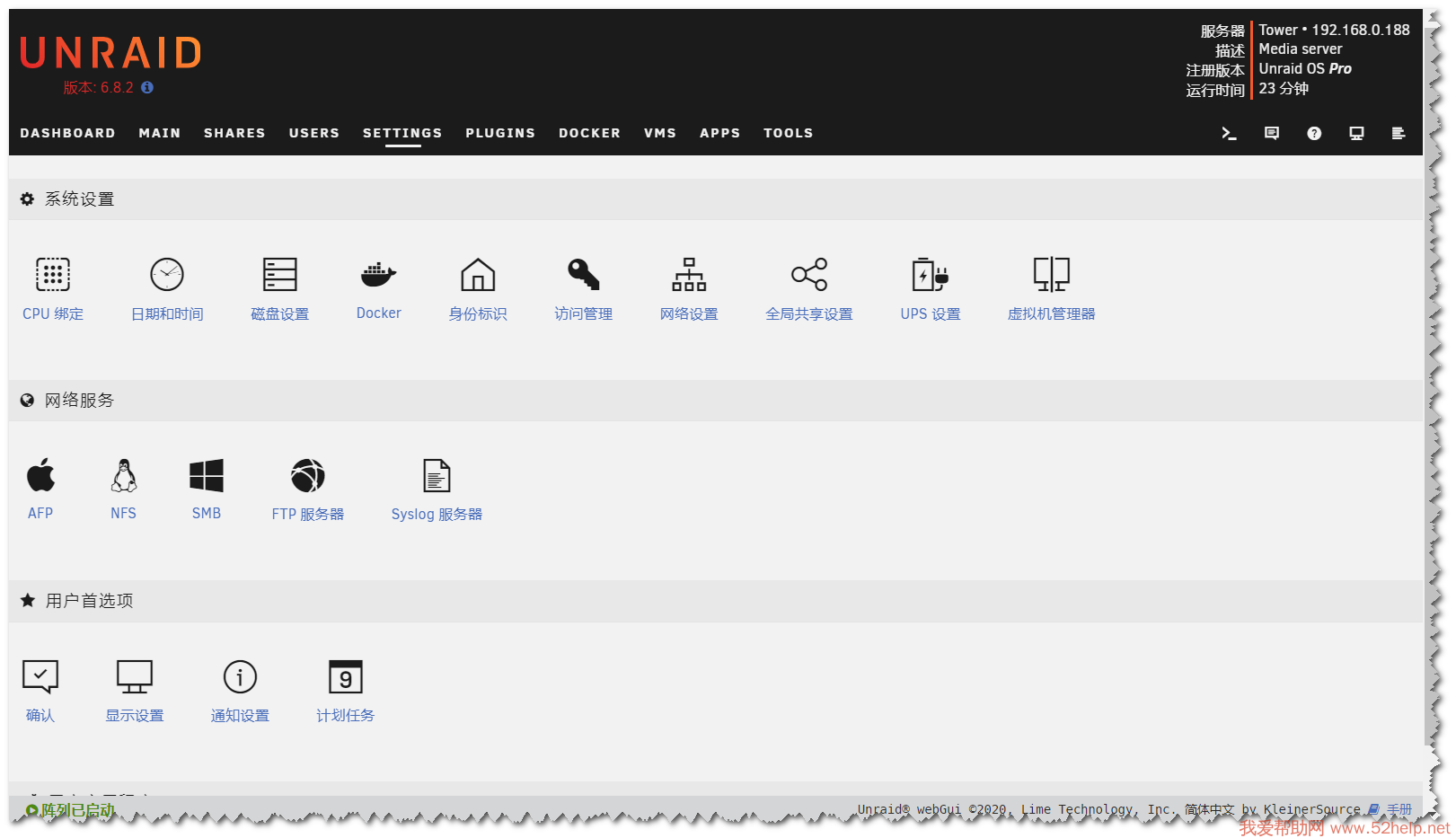Open 确认 confirmations icon

point(40,676)
